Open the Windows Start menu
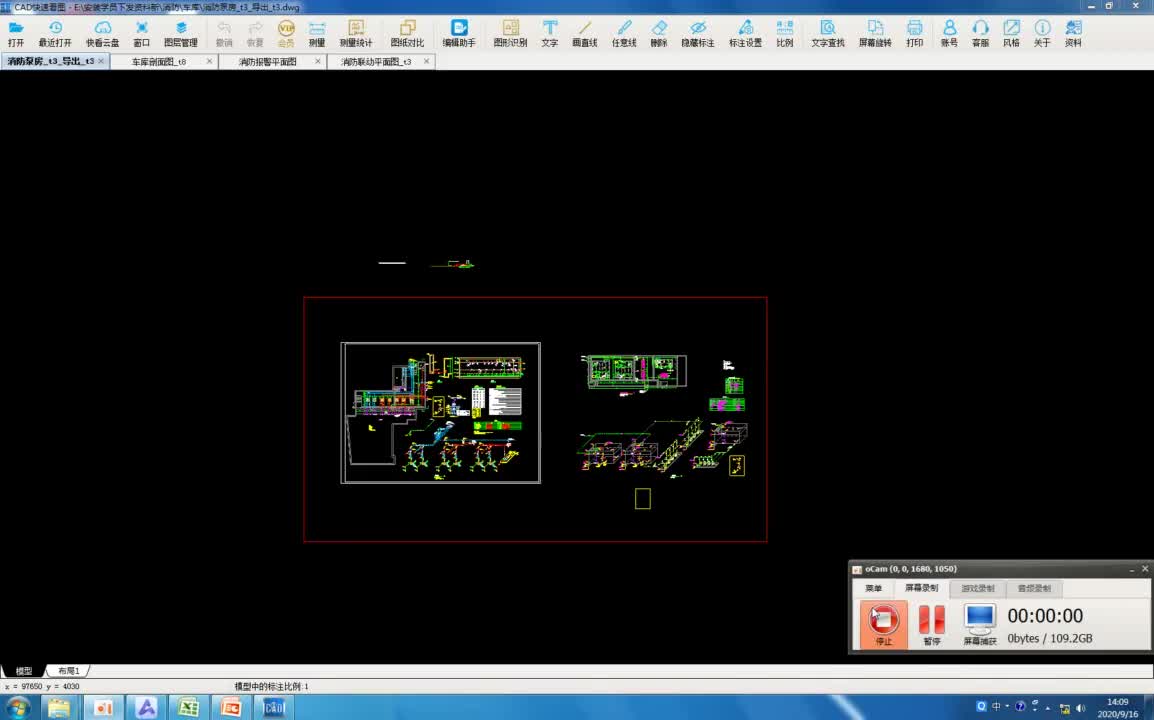 pyautogui.click(x=17, y=708)
